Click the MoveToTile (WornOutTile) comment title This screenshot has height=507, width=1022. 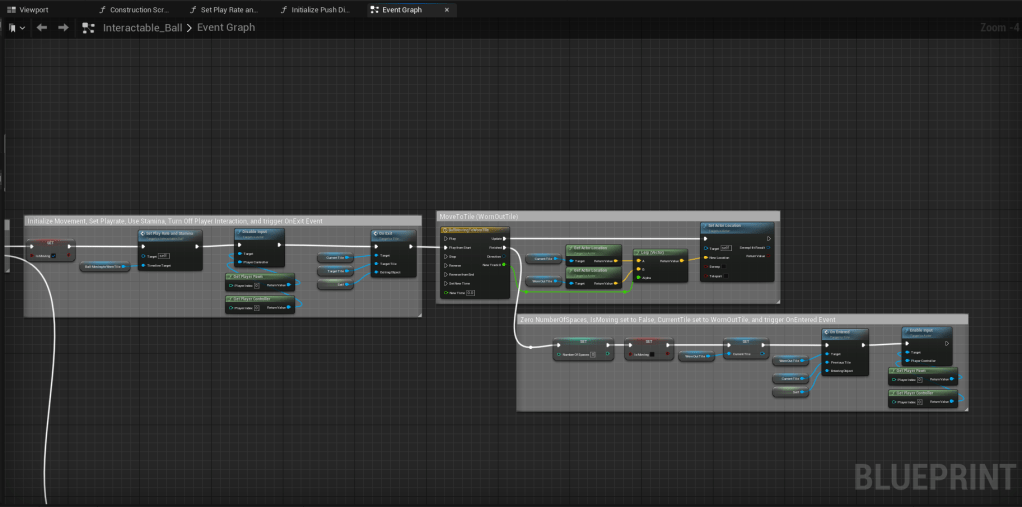click(480, 216)
